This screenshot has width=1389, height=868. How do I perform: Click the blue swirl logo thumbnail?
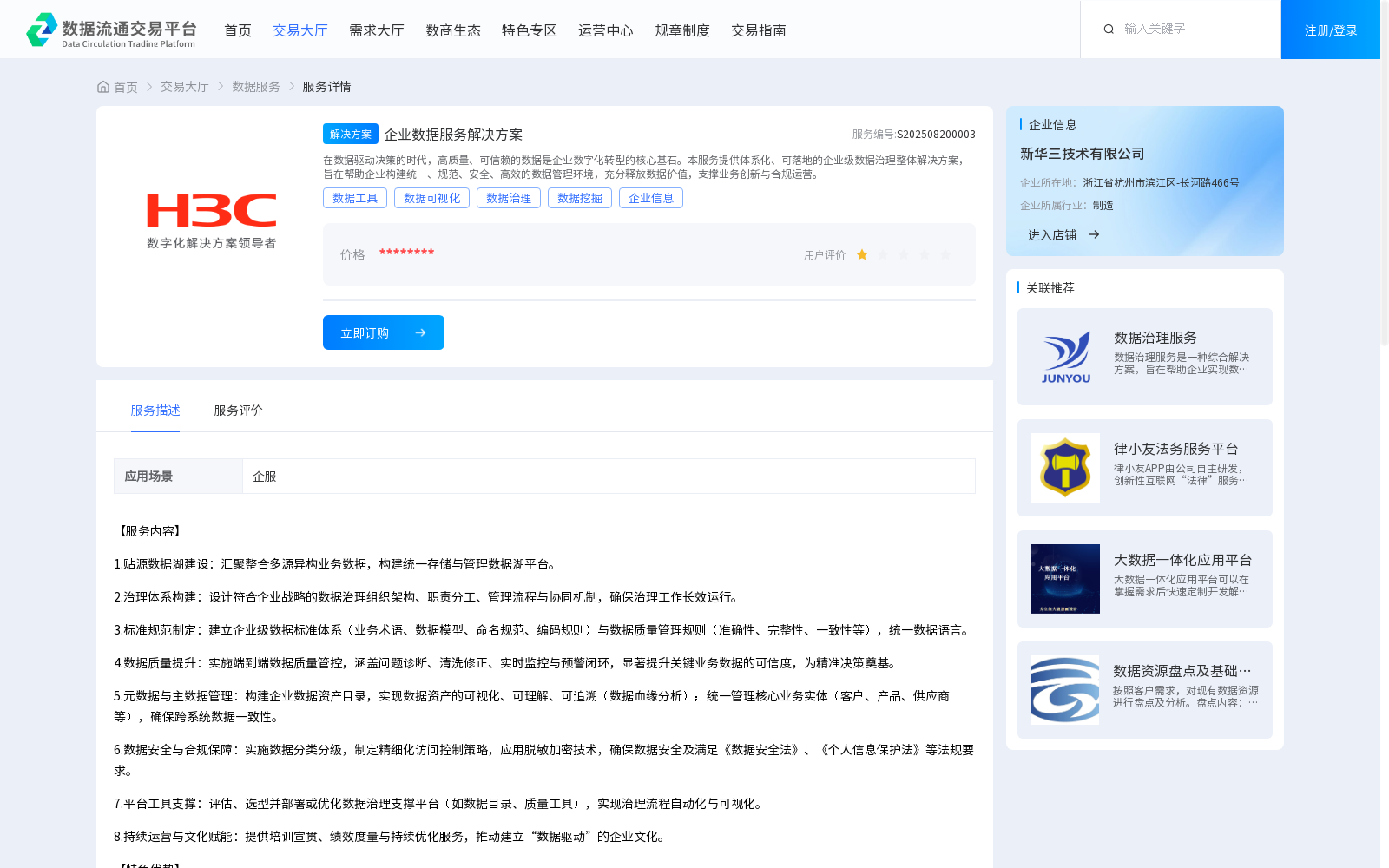(x=1065, y=690)
